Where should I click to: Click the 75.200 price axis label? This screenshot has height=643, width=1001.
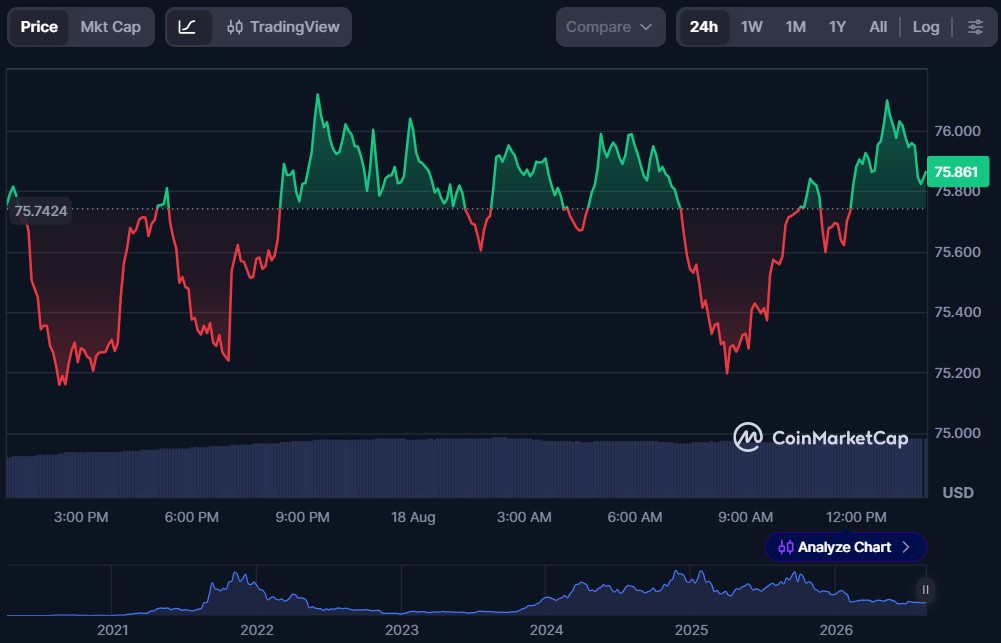[x=957, y=373]
